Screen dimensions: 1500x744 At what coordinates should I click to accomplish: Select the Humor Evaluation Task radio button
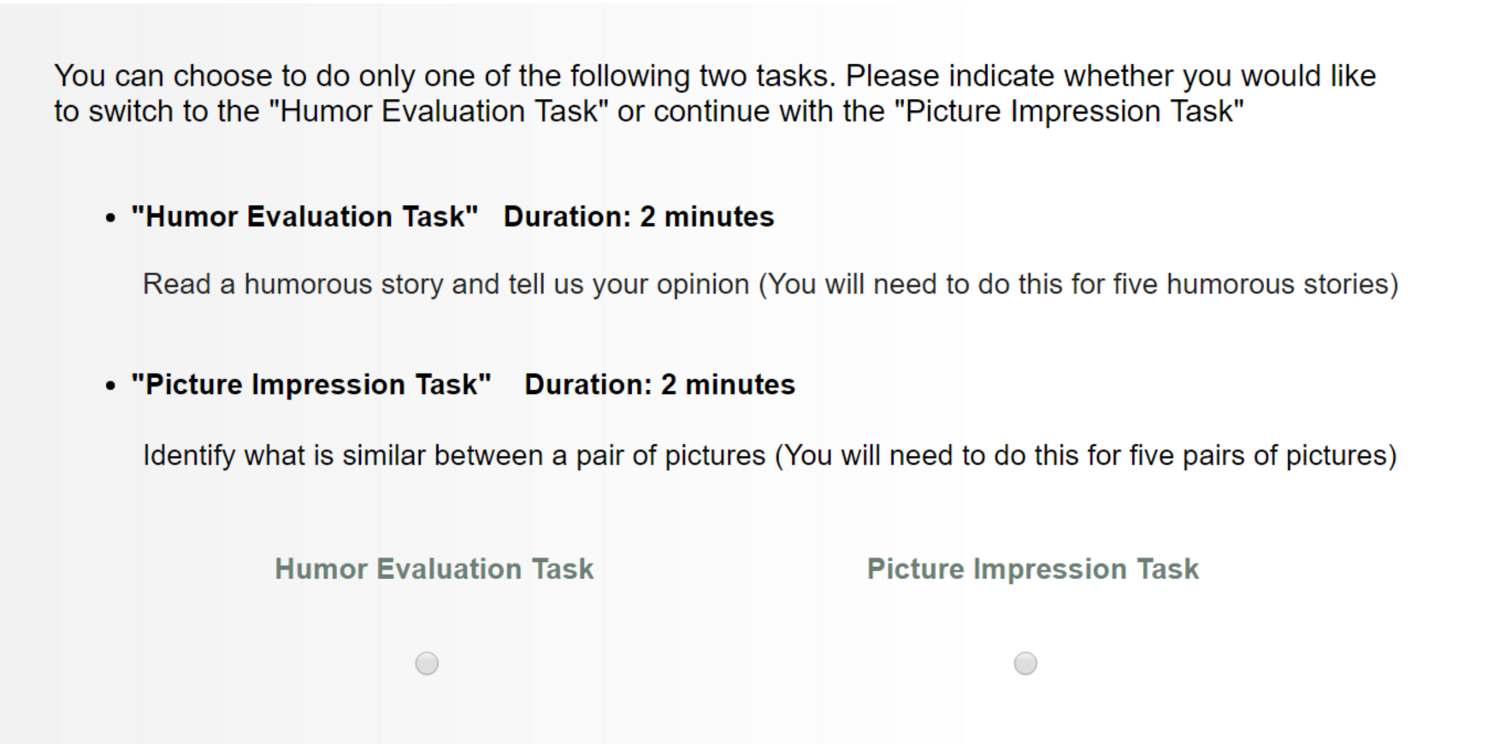[427, 663]
